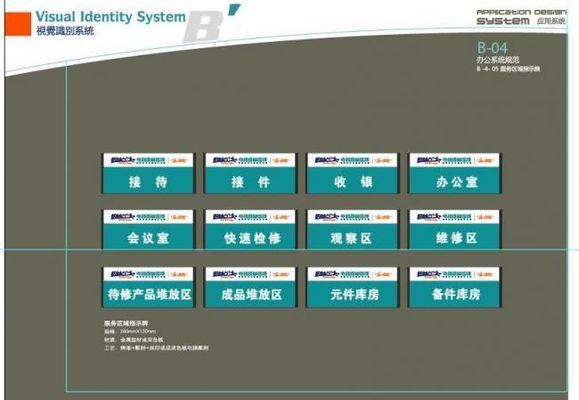Click the 待修产品堆放区 sign card
The height and width of the screenshot is (400, 579).
tap(148, 287)
